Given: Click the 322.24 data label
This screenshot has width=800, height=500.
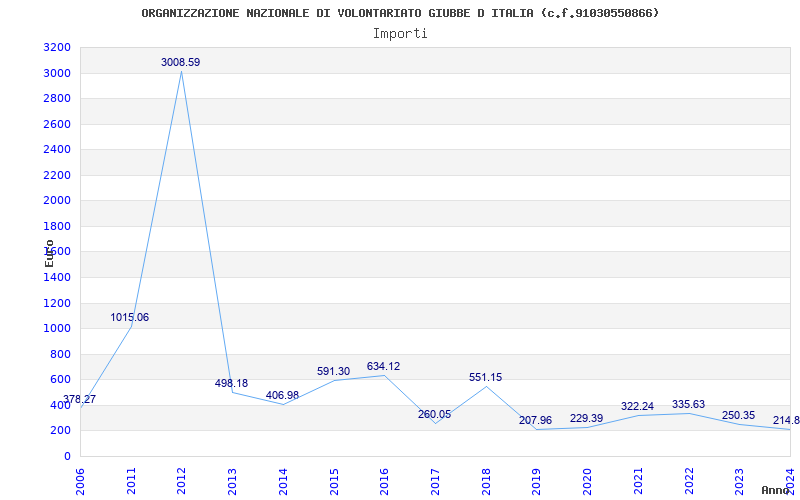Looking at the screenshot, I should pyautogui.click(x=637, y=407).
